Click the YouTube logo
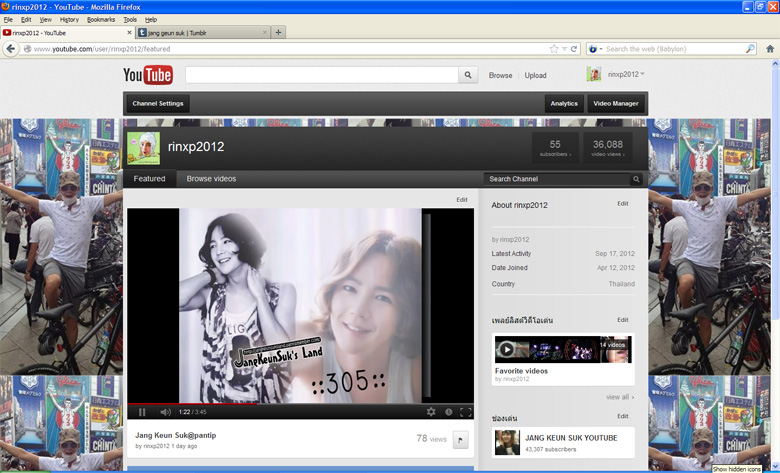The height and width of the screenshot is (473, 780). click(148, 75)
